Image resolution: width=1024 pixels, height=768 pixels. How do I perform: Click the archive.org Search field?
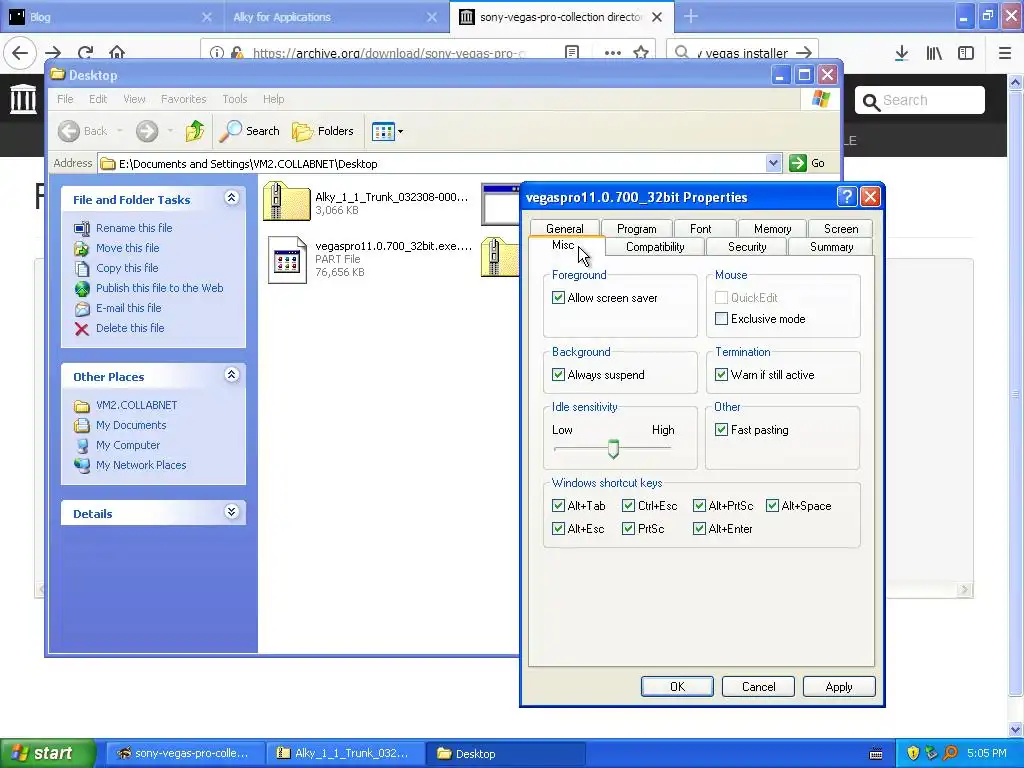tap(919, 100)
